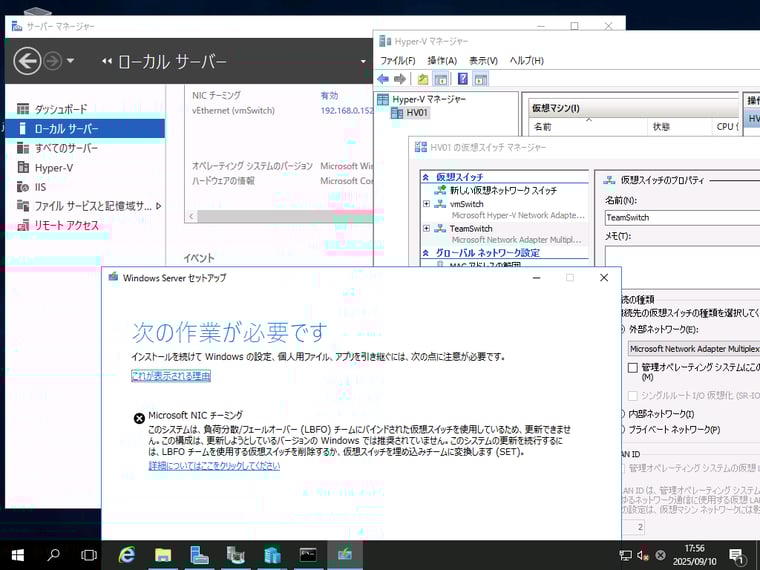Click the up-one-level folder icon in Hyper-V toolbar
Image resolution: width=760 pixels, height=570 pixels.
423,79
